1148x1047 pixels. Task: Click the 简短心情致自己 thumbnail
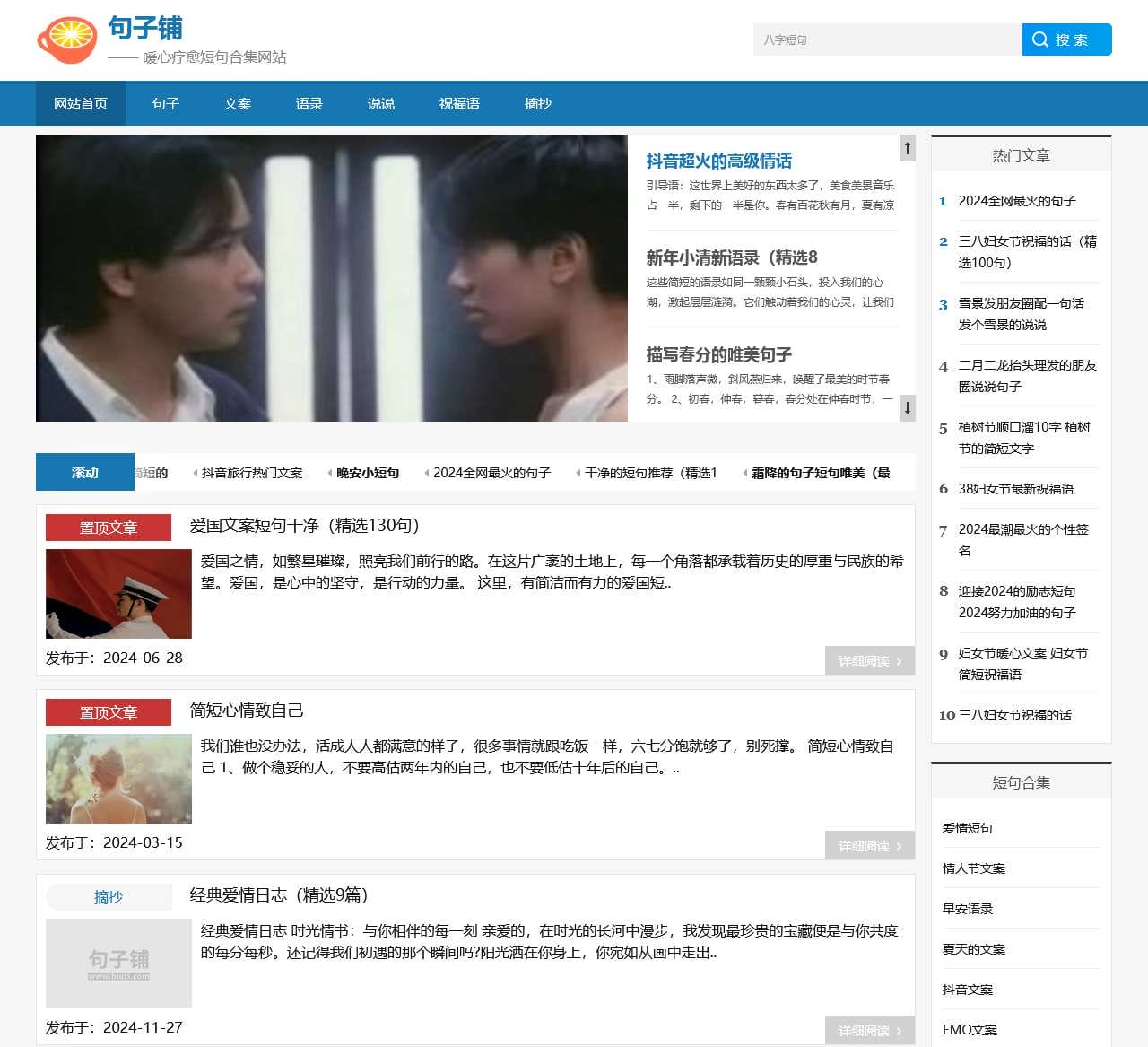pyautogui.click(x=118, y=779)
